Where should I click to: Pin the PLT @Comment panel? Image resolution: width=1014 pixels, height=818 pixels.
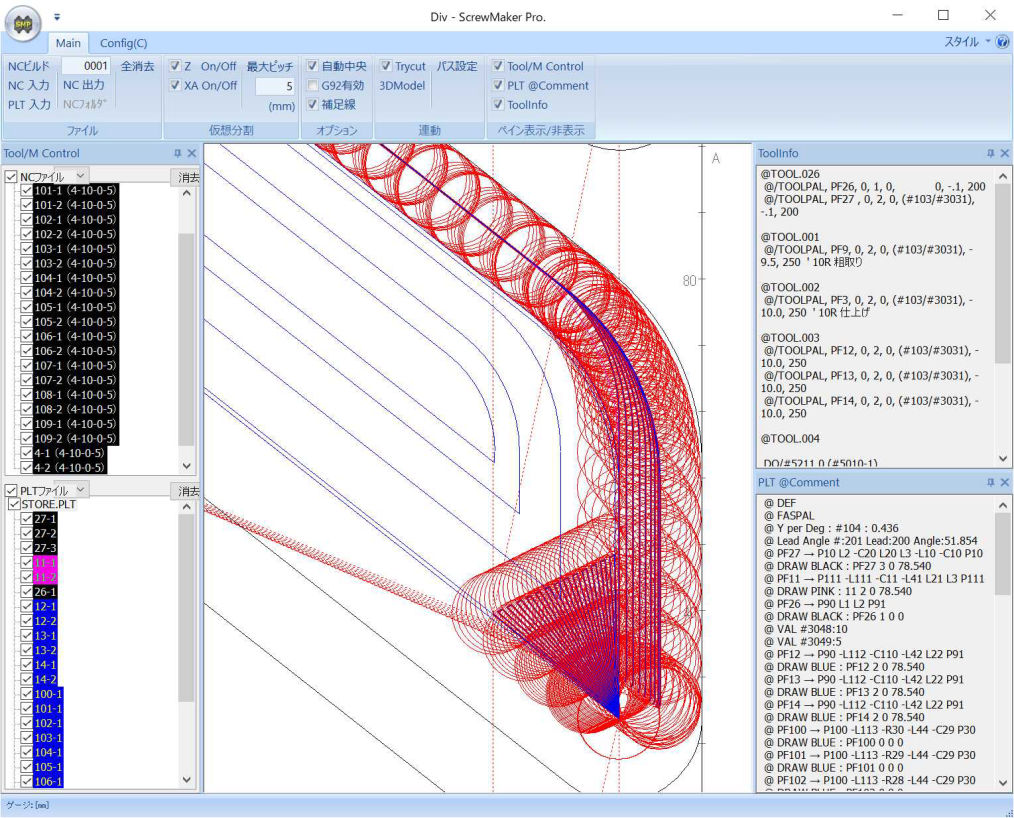click(x=990, y=483)
